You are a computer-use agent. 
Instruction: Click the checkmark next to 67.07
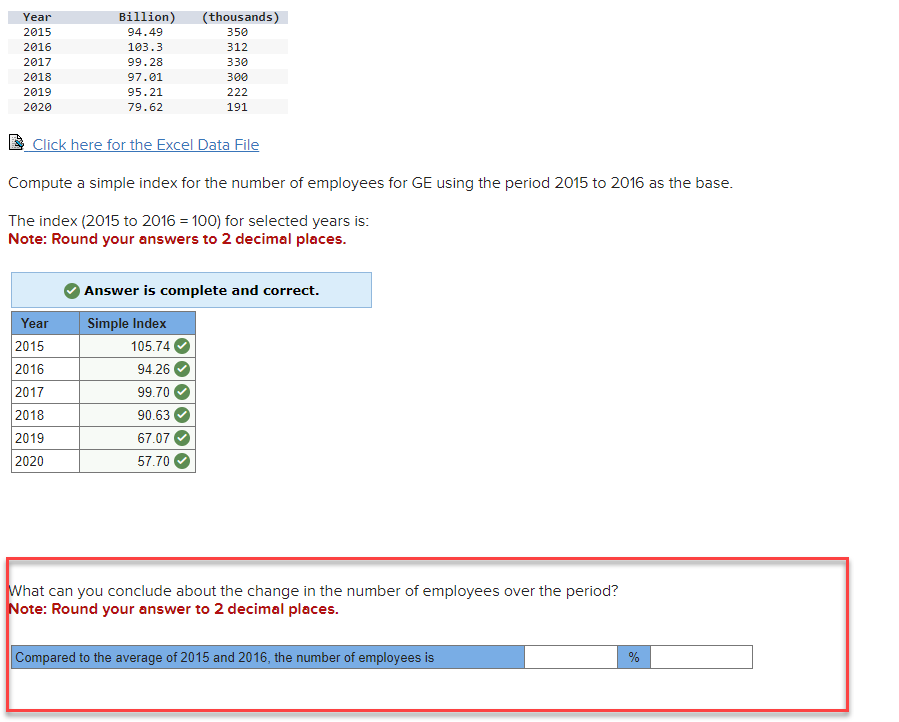(182, 437)
